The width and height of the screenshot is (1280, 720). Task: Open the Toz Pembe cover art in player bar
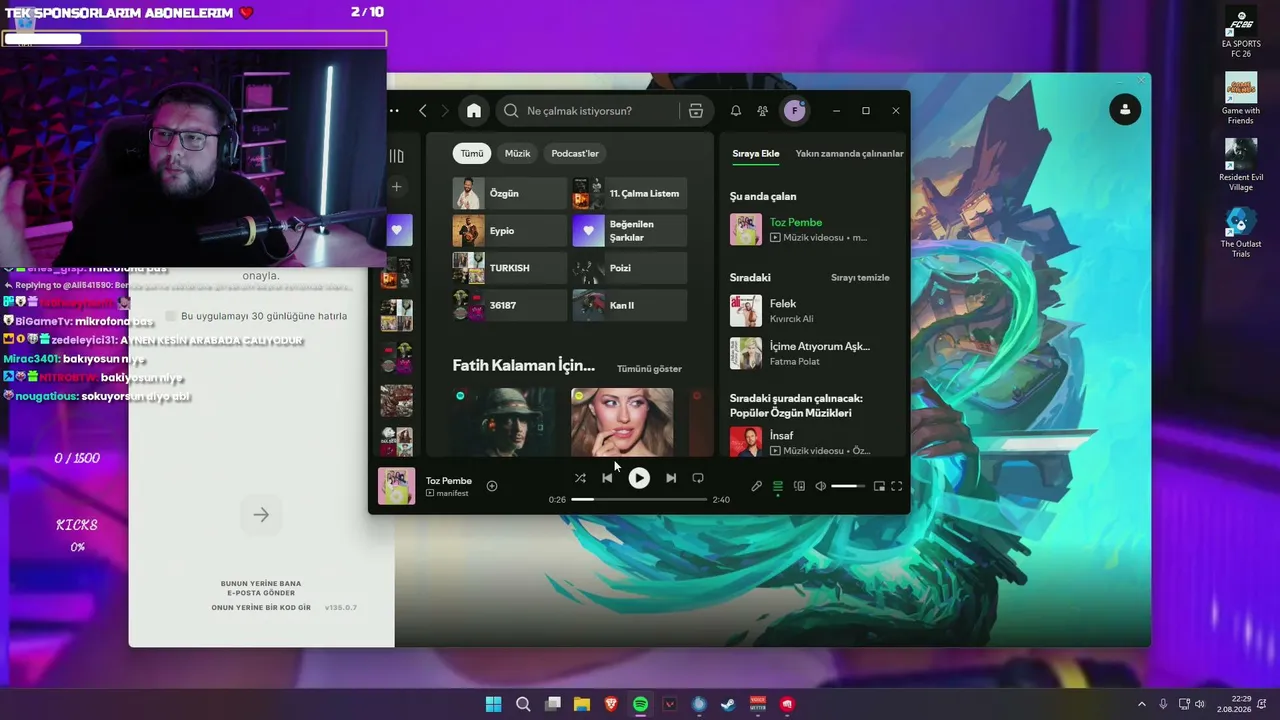[396, 486]
